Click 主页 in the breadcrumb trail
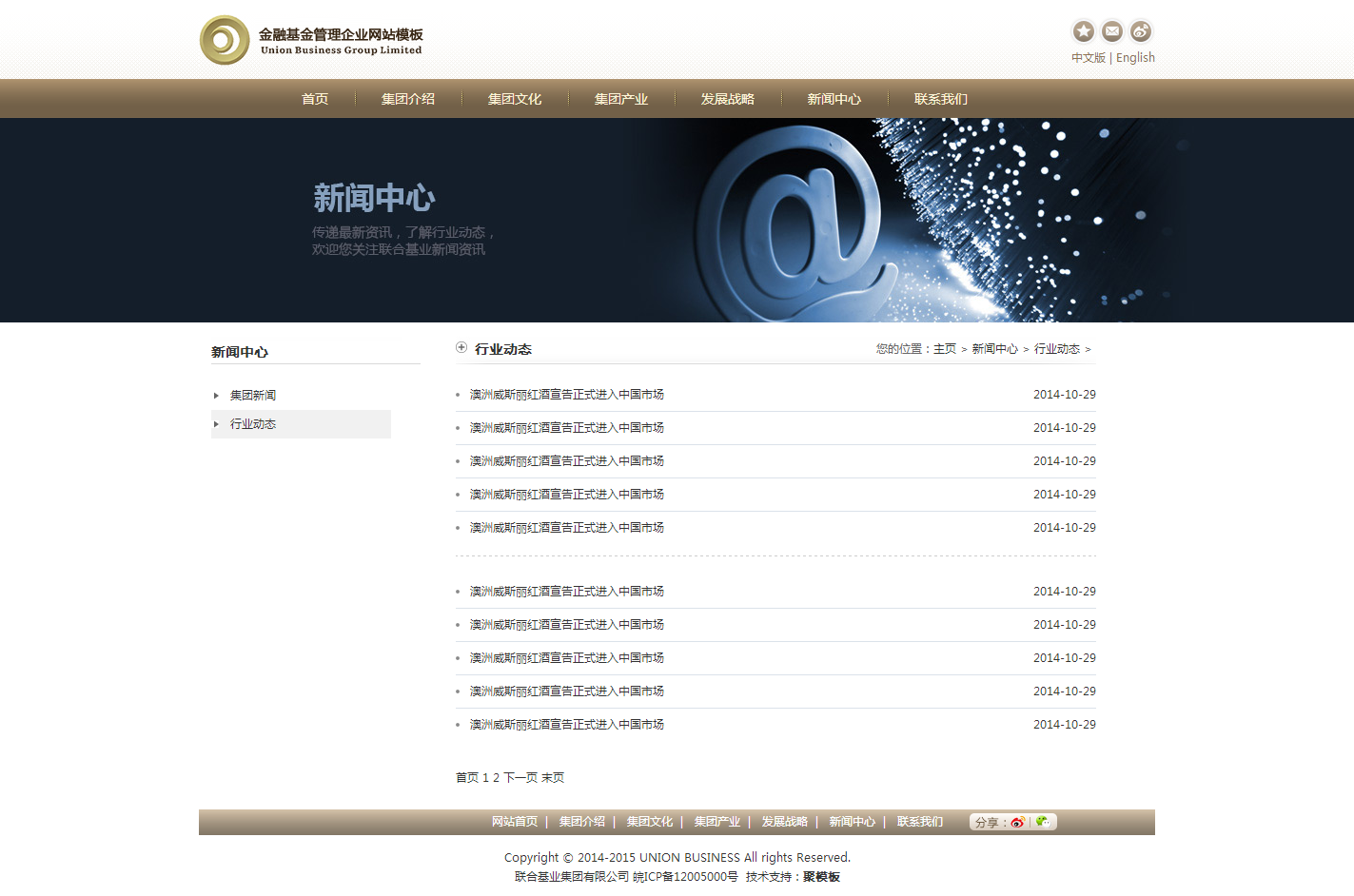1354x896 pixels. tap(945, 349)
